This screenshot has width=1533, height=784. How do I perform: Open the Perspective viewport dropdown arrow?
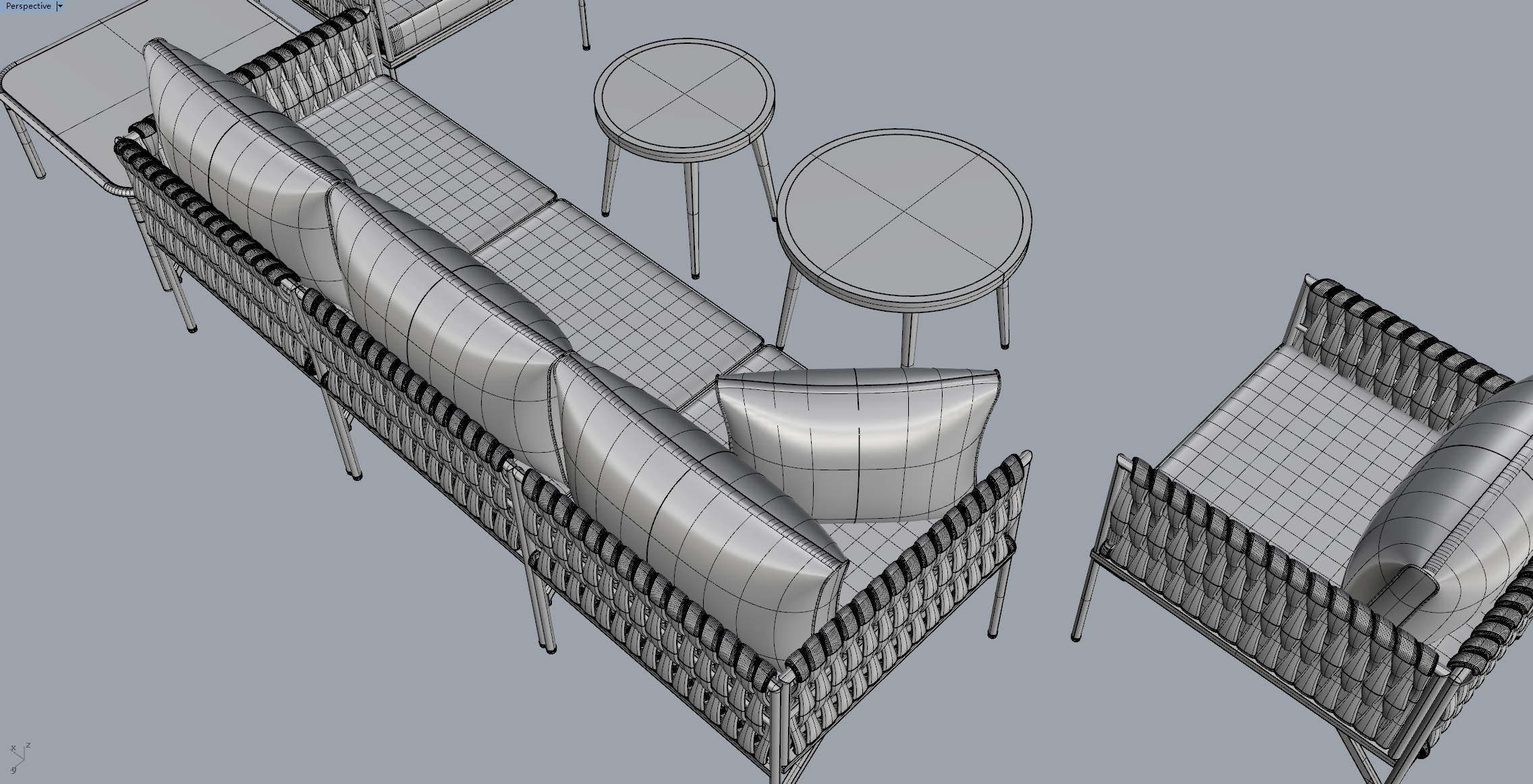pos(60,6)
